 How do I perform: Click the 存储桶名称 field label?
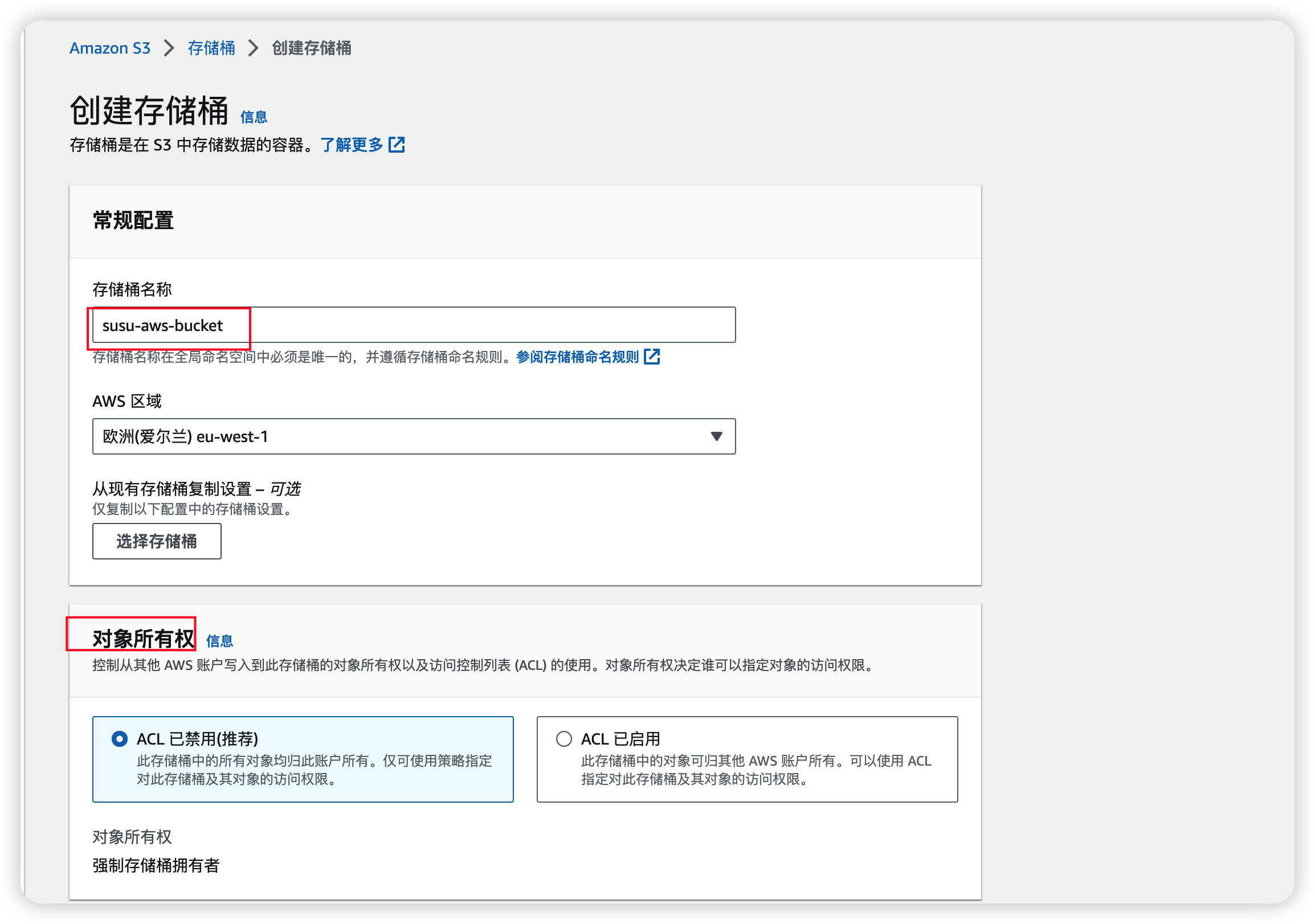(132, 290)
